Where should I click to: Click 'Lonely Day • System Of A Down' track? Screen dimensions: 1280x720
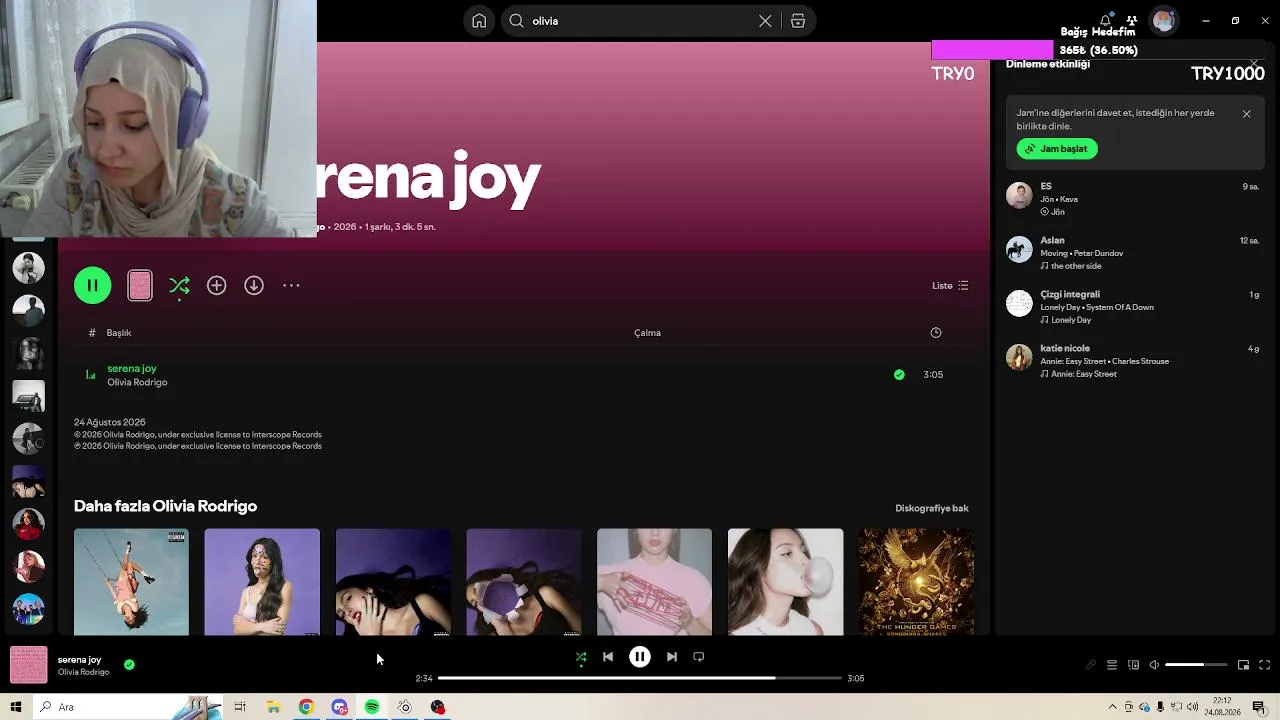pos(1097,307)
